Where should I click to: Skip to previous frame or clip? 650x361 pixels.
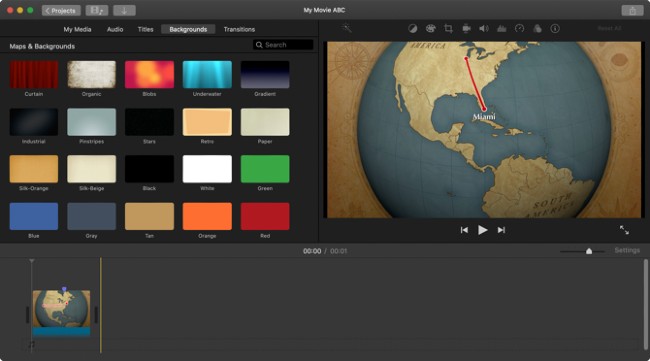464,230
